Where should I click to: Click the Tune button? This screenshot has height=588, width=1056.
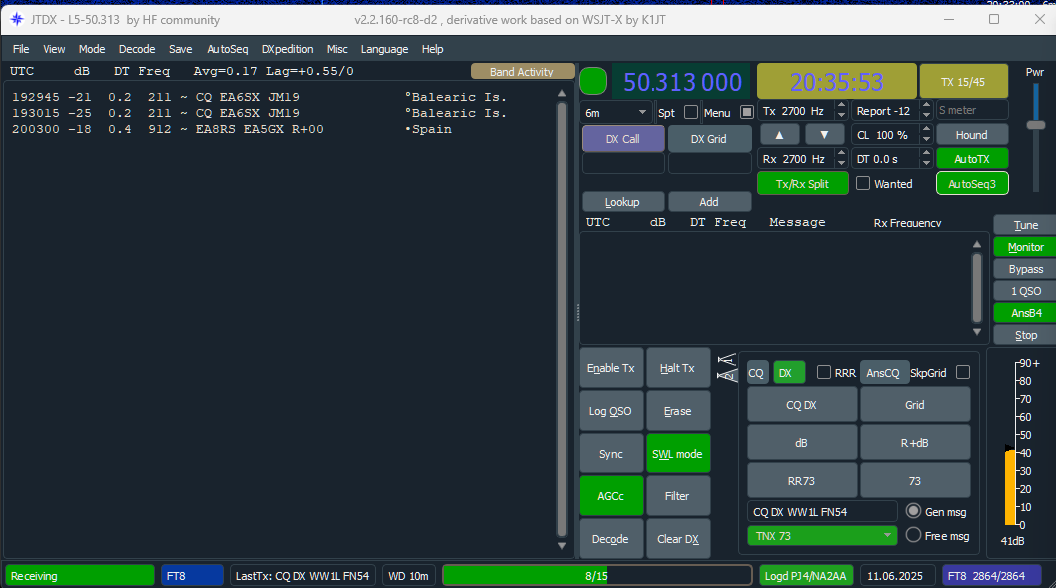coord(1025,225)
